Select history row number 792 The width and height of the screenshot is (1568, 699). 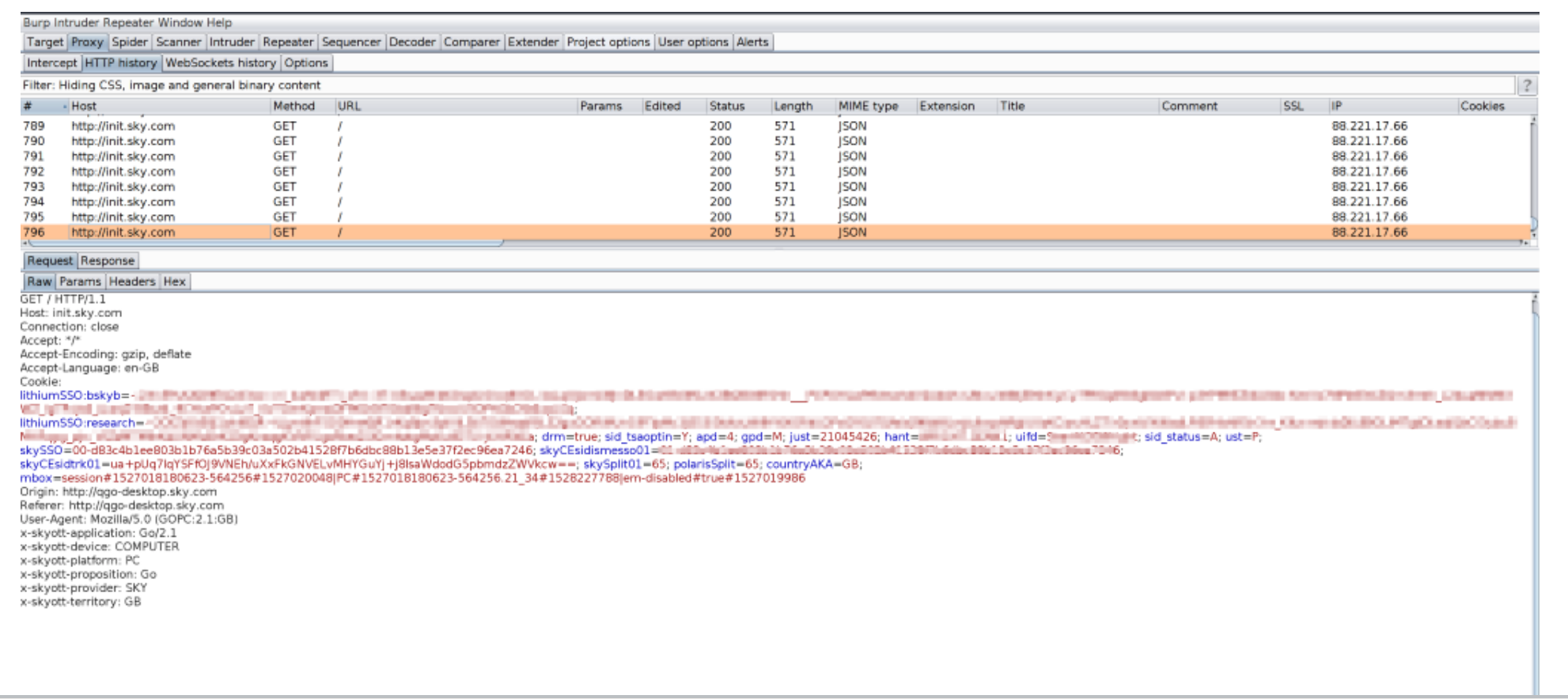(775, 171)
